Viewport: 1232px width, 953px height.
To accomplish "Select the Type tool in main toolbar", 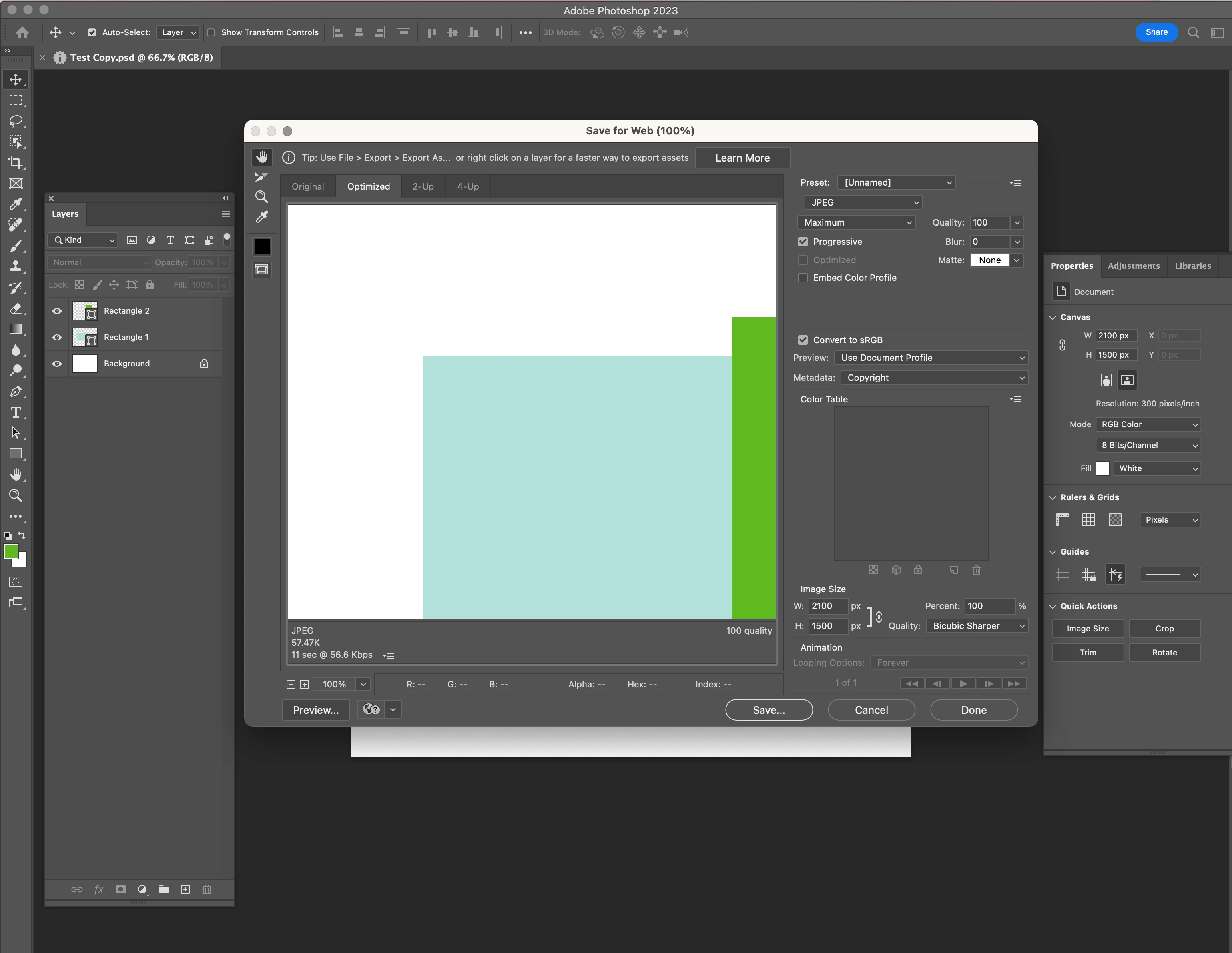I will [x=16, y=412].
